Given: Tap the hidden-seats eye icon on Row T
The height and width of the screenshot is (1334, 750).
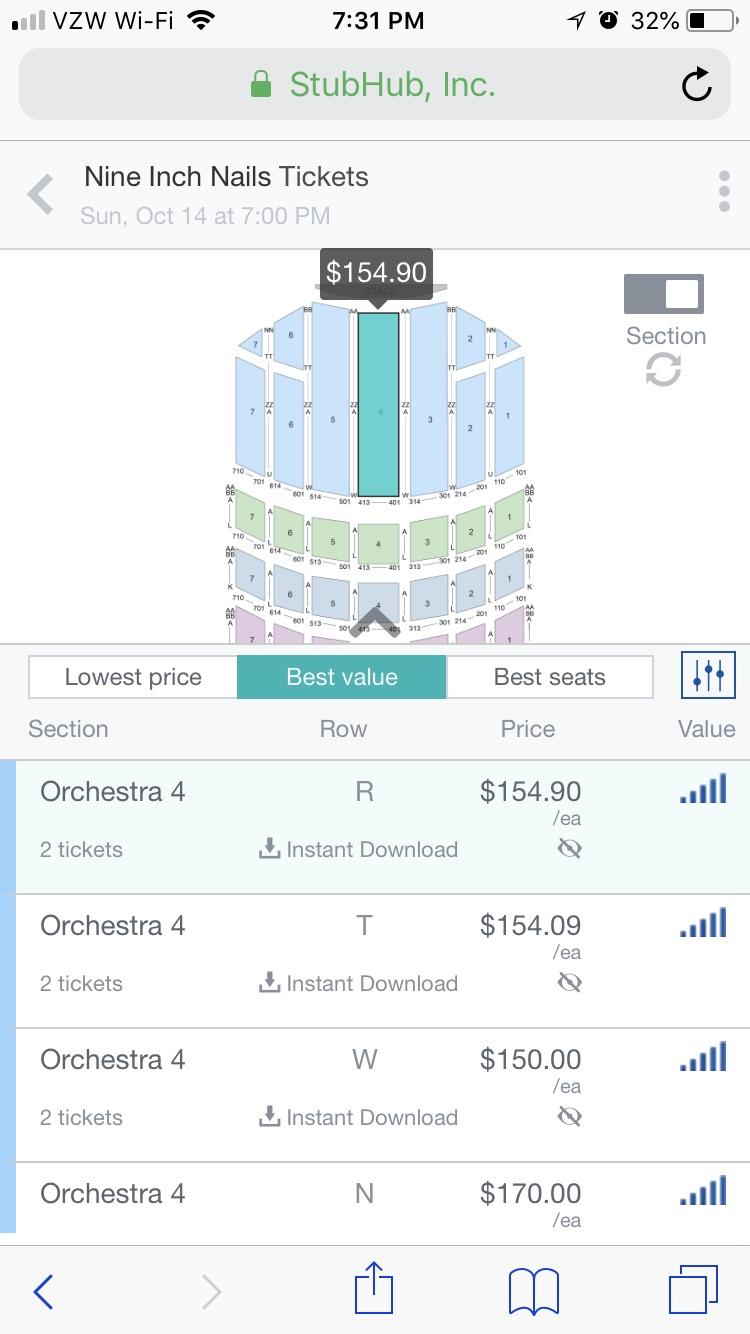Looking at the screenshot, I should coord(569,983).
